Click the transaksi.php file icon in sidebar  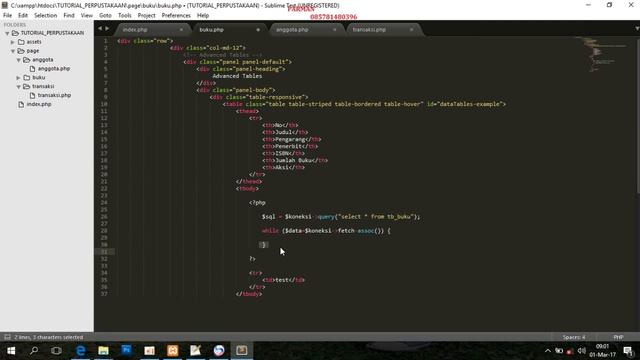click(x=32, y=95)
